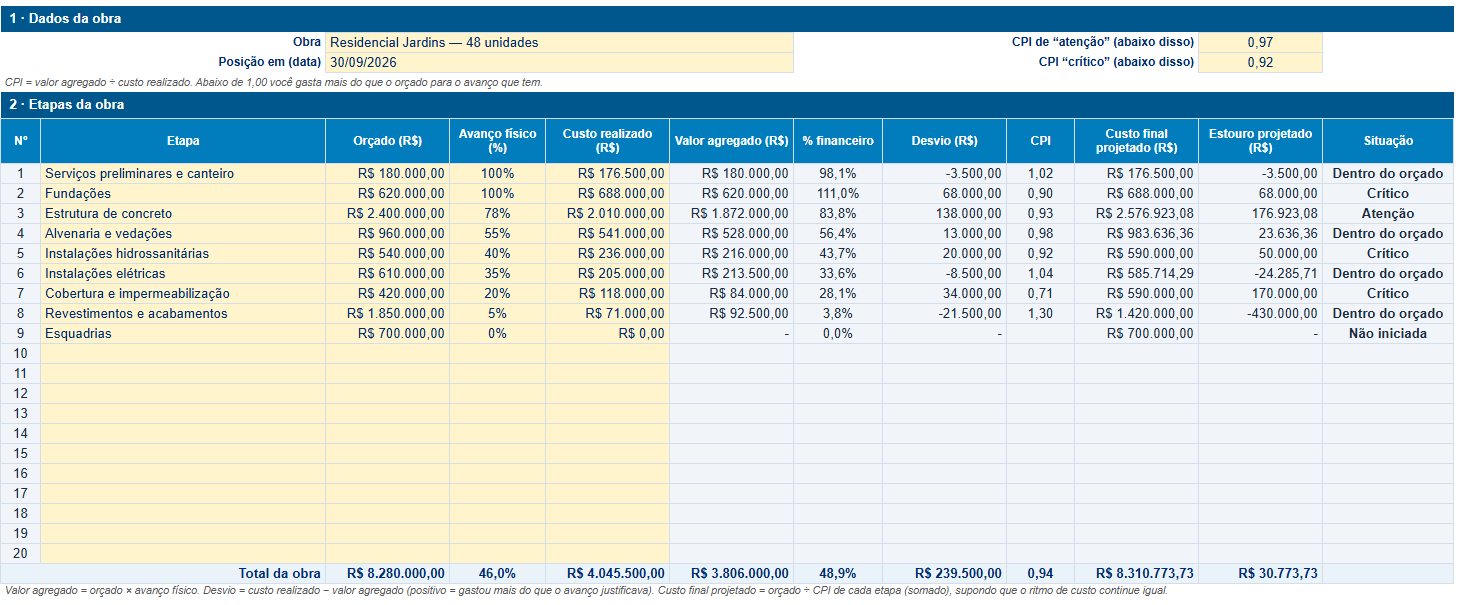Select the total budget cell R$ 8.280.000,00
The height and width of the screenshot is (605, 1460).
388,573
